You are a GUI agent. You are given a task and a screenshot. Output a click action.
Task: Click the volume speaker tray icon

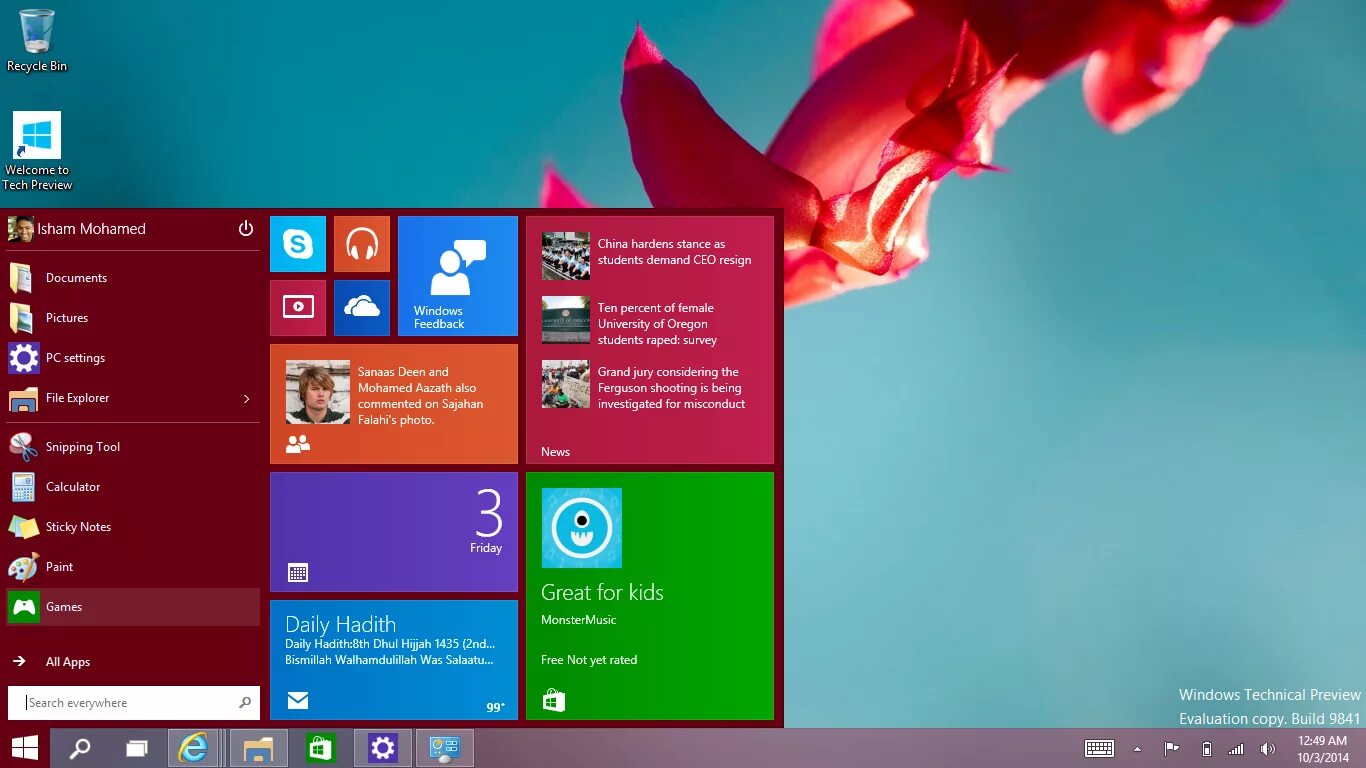[x=1268, y=749]
